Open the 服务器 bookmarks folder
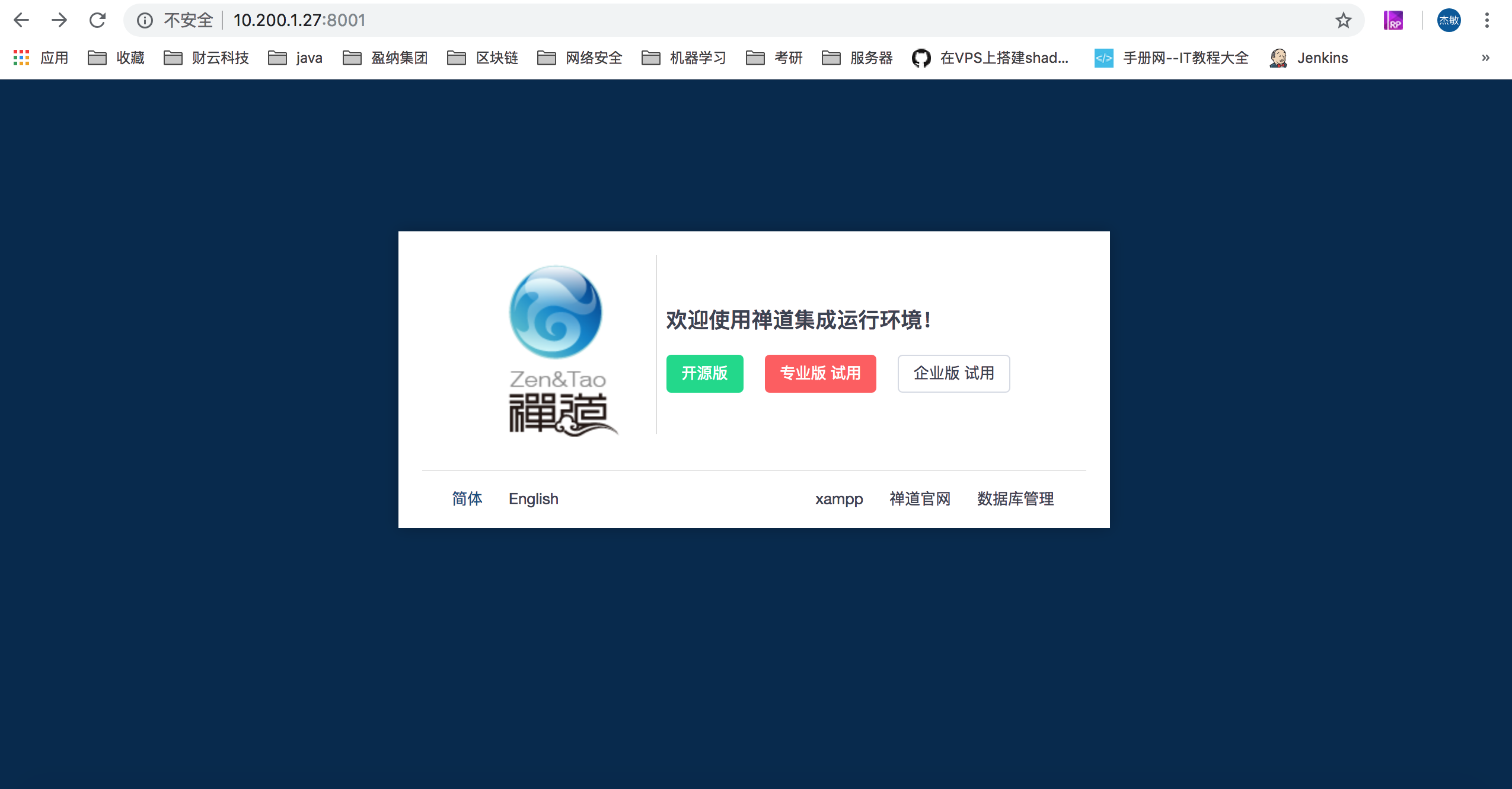This screenshot has height=789, width=1512. pyautogui.click(x=857, y=58)
